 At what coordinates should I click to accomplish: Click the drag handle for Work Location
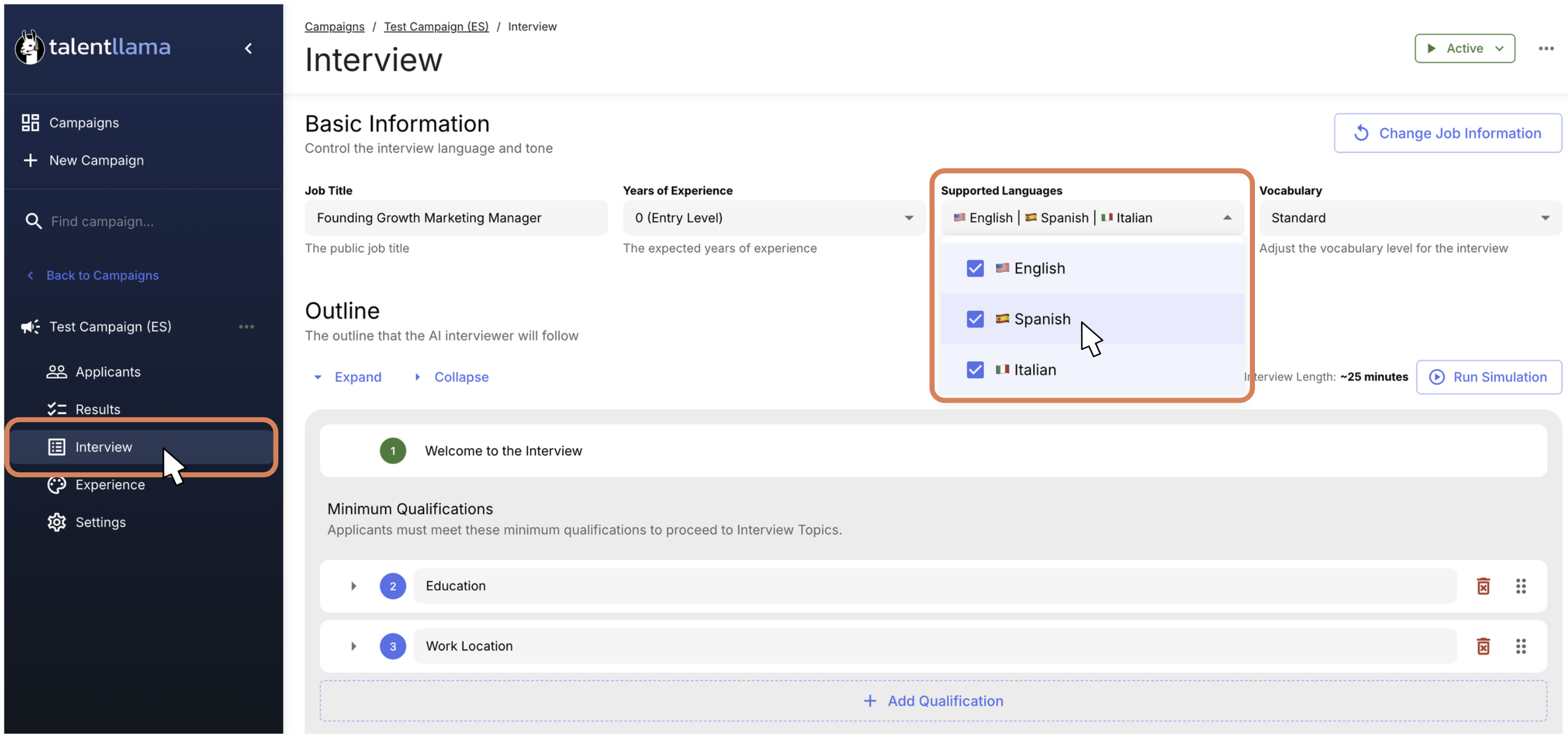point(1520,647)
